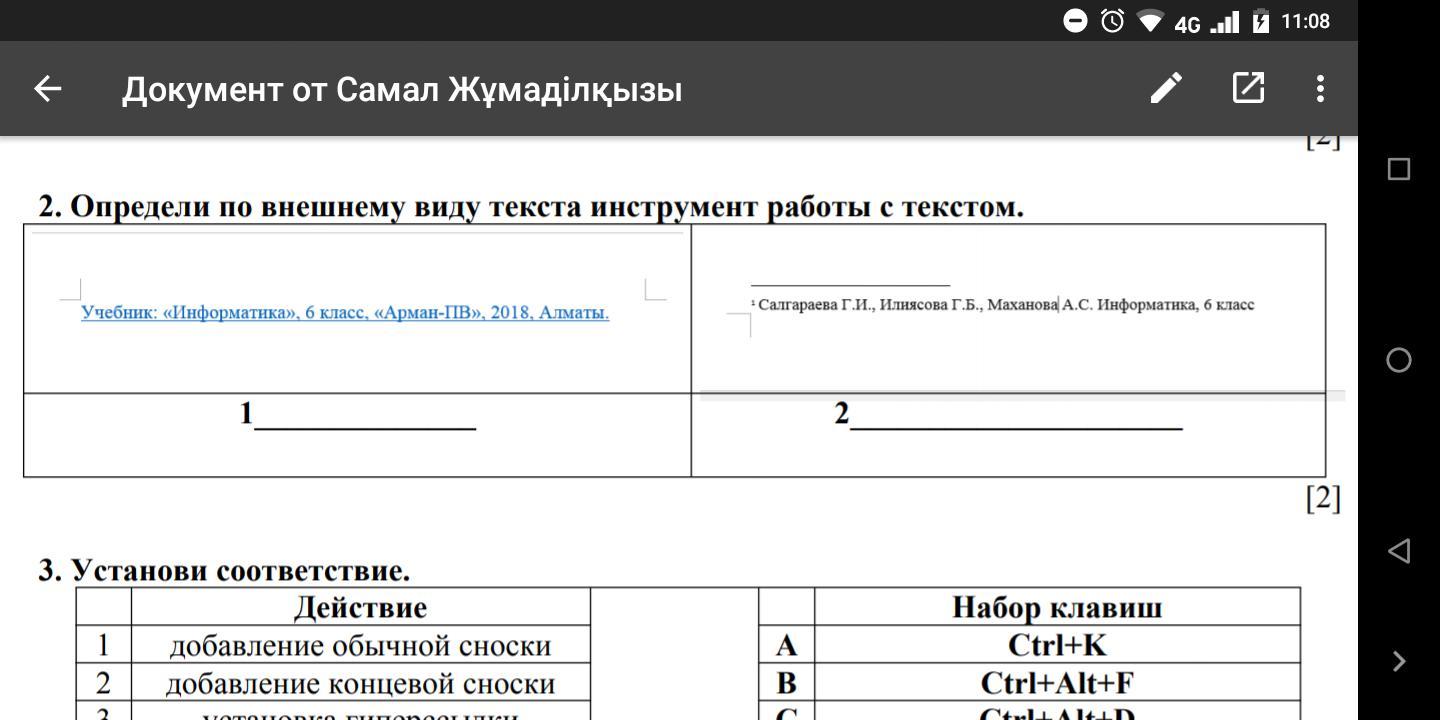Follow the link "Учебник: «Информатика», 6 класс"
Screen dimensions: 1440x720
coord(224,312)
